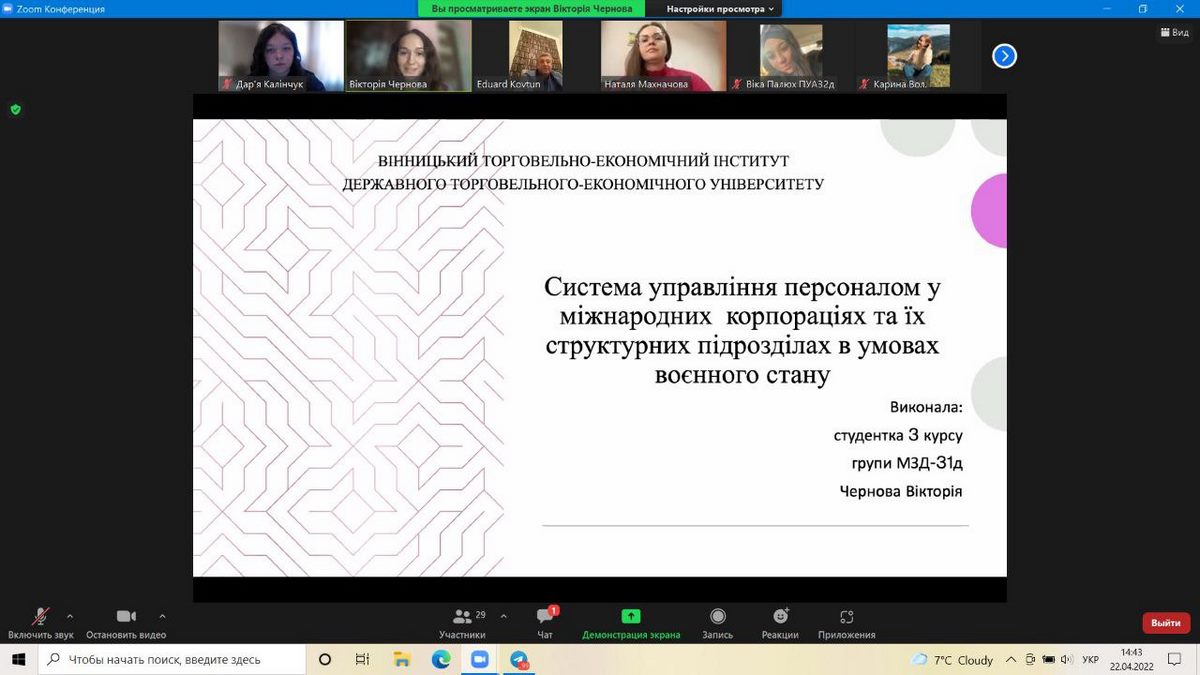Open Telegram from the taskbar
The width and height of the screenshot is (1200, 675).
[x=519, y=659]
